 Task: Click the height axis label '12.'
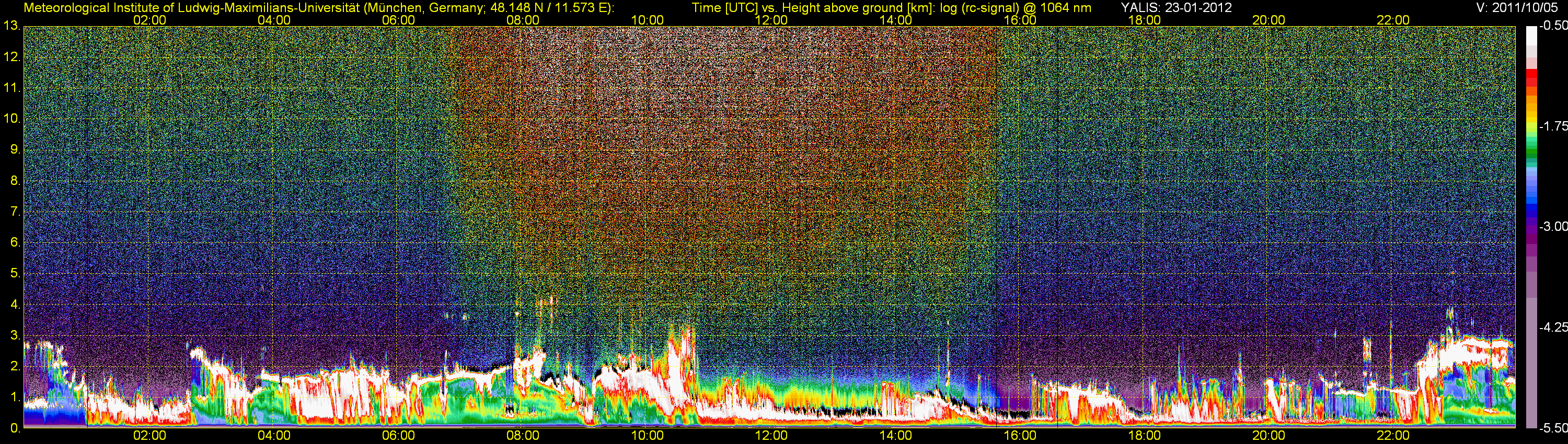point(11,57)
